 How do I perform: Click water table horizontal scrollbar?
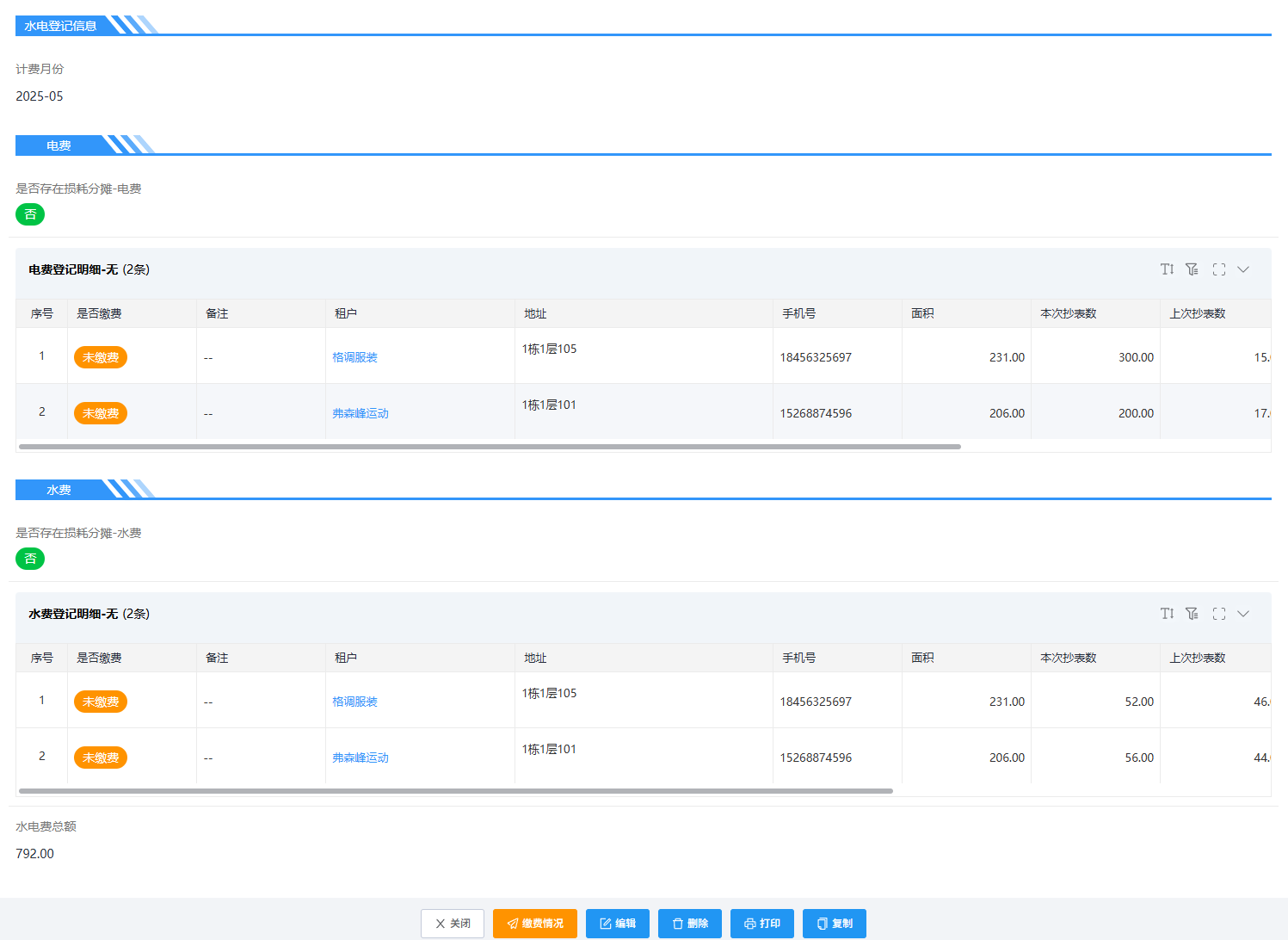pos(455,791)
